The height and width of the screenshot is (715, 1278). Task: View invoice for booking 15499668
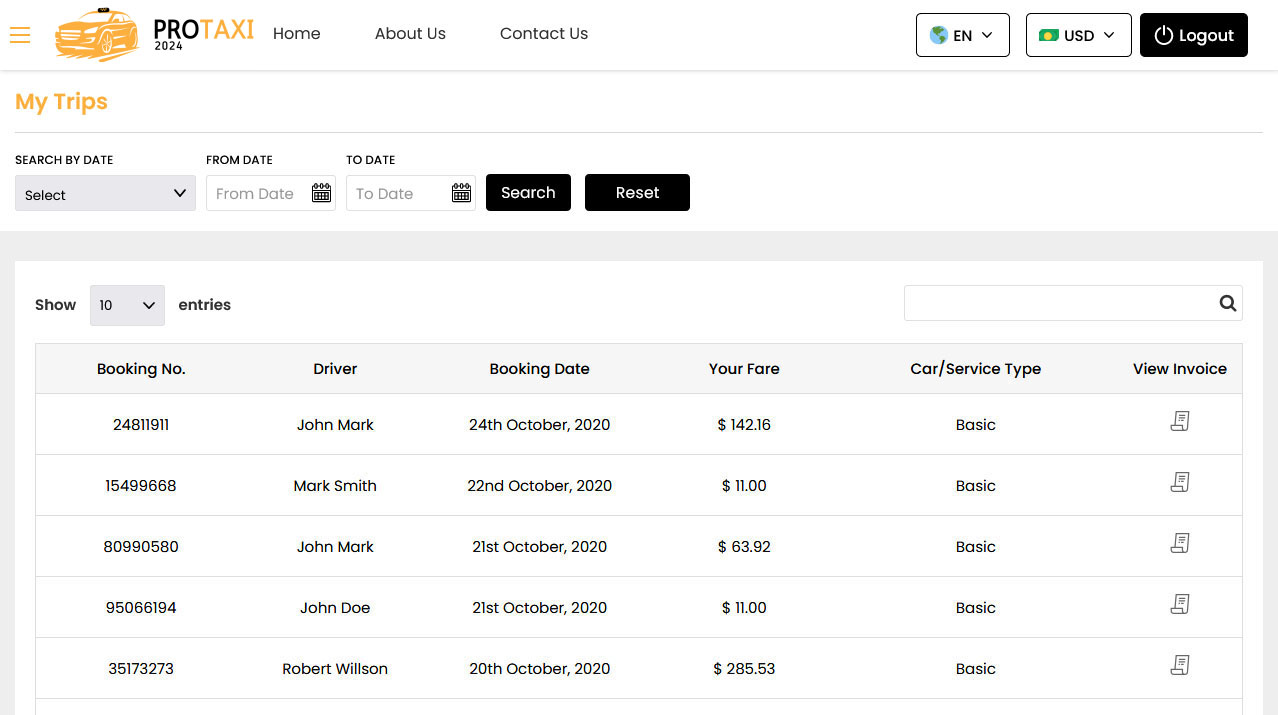pyautogui.click(x=1180, y=483)
